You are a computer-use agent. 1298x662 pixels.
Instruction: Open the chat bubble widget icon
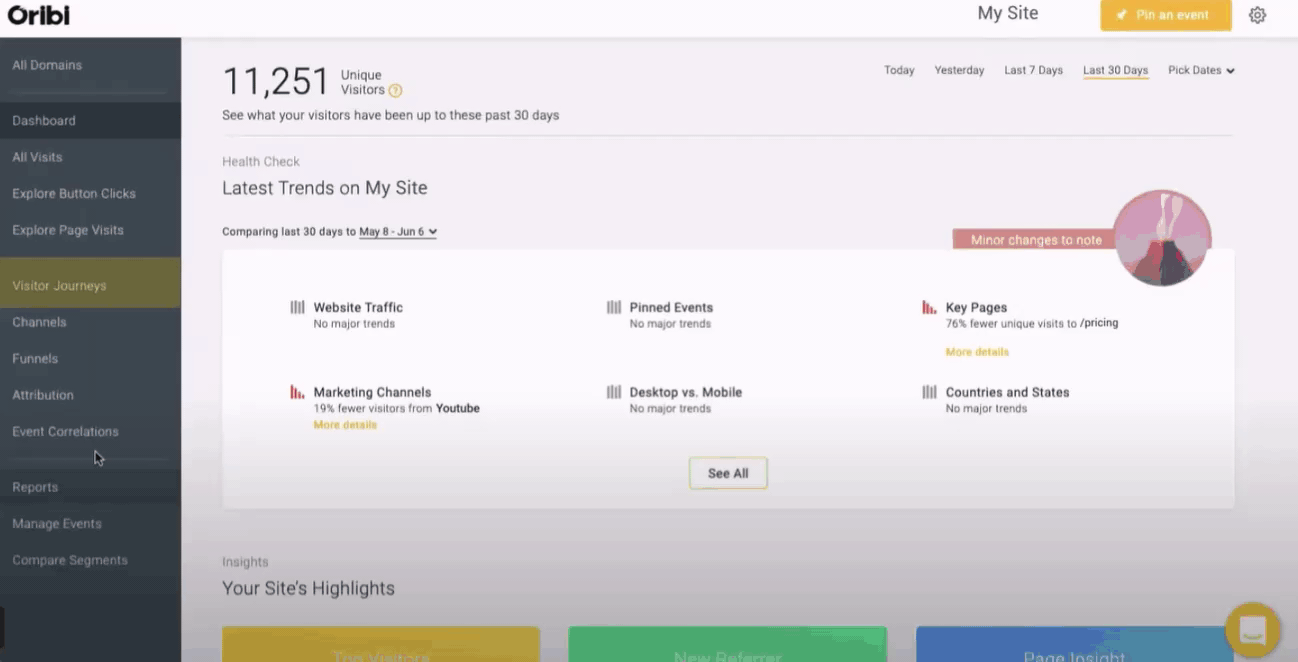tap(1252, 629)
